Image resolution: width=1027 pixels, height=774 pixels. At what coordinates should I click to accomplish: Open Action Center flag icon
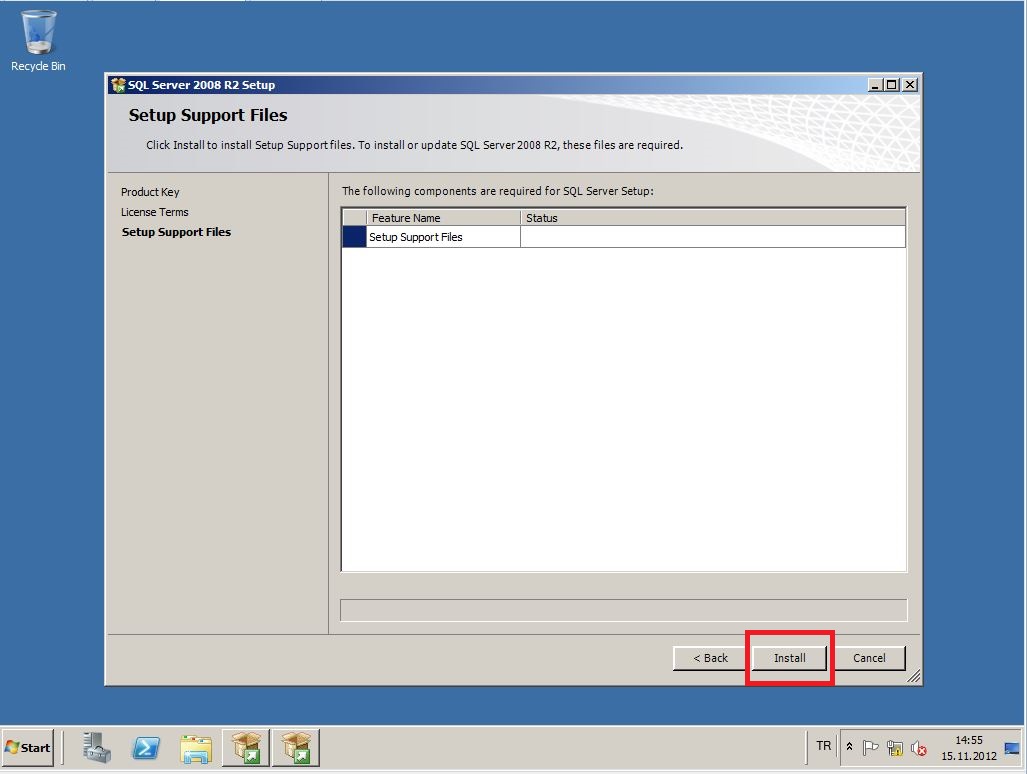(870, 747)
